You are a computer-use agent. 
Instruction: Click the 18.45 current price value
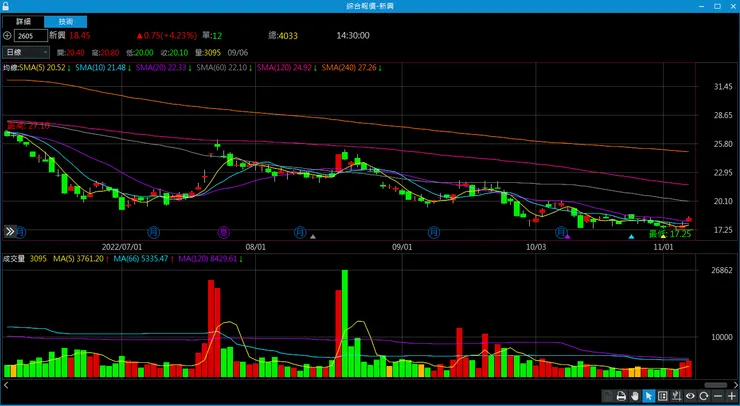80,35
